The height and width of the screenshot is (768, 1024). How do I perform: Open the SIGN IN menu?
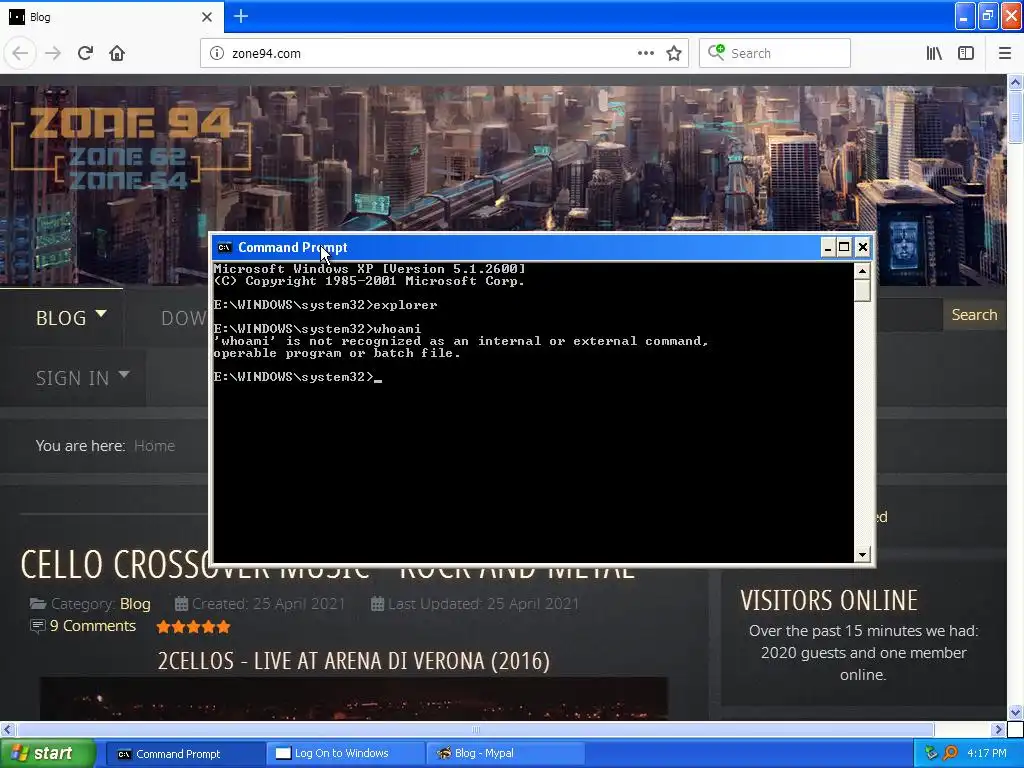click(72, 378)
